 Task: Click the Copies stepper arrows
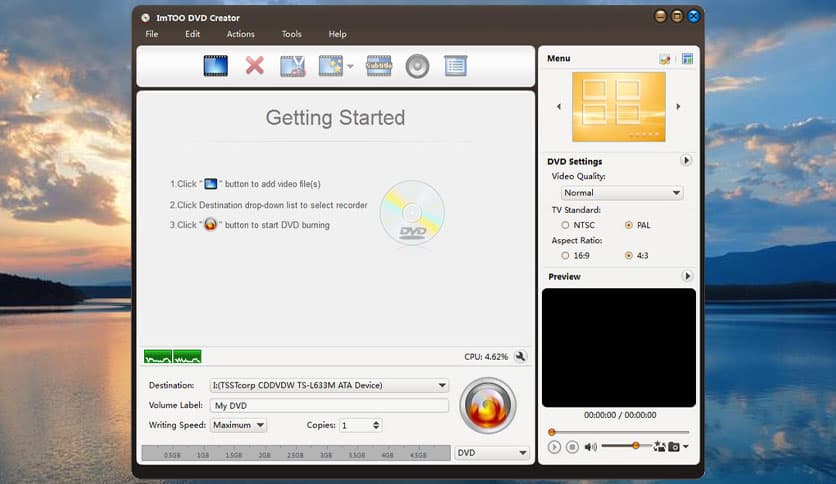point(376,425)
